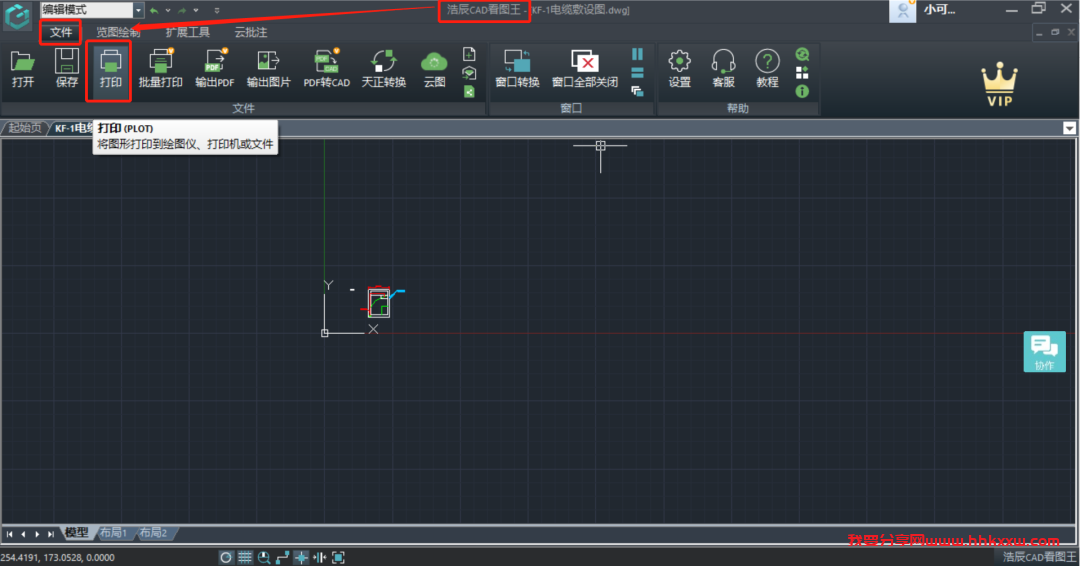Switch windows with 窗口转换
Screen dimensions: 1080x566
click(517, 69)
